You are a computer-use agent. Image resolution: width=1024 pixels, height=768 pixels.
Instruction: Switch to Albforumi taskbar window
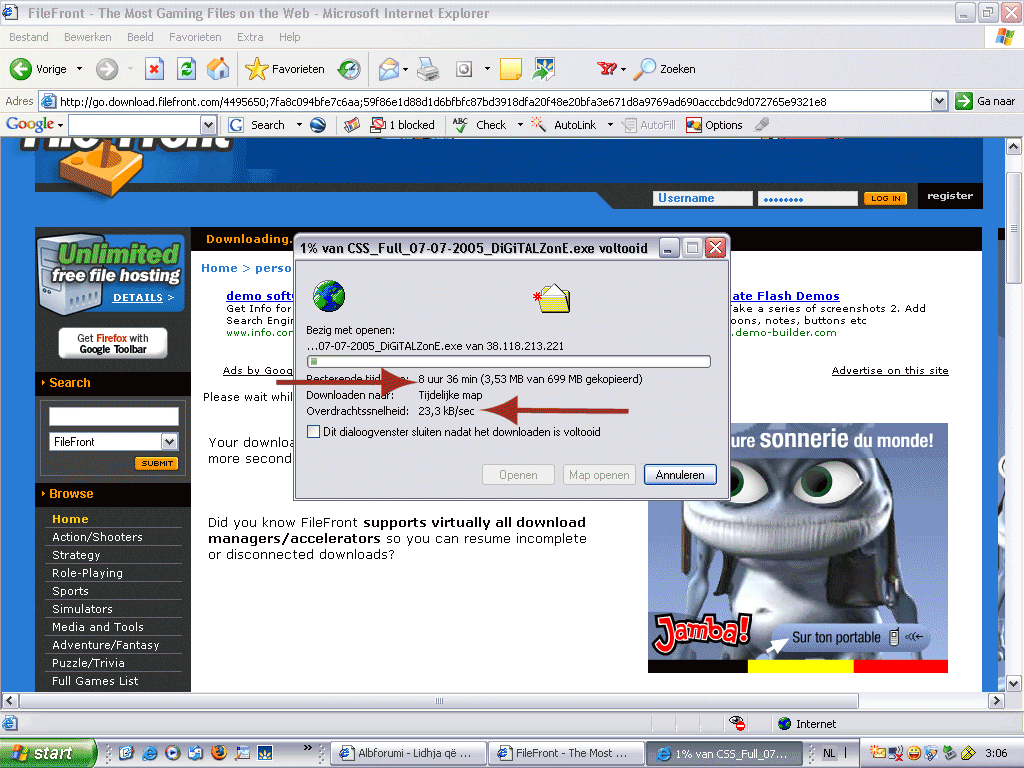click(408, 753)
